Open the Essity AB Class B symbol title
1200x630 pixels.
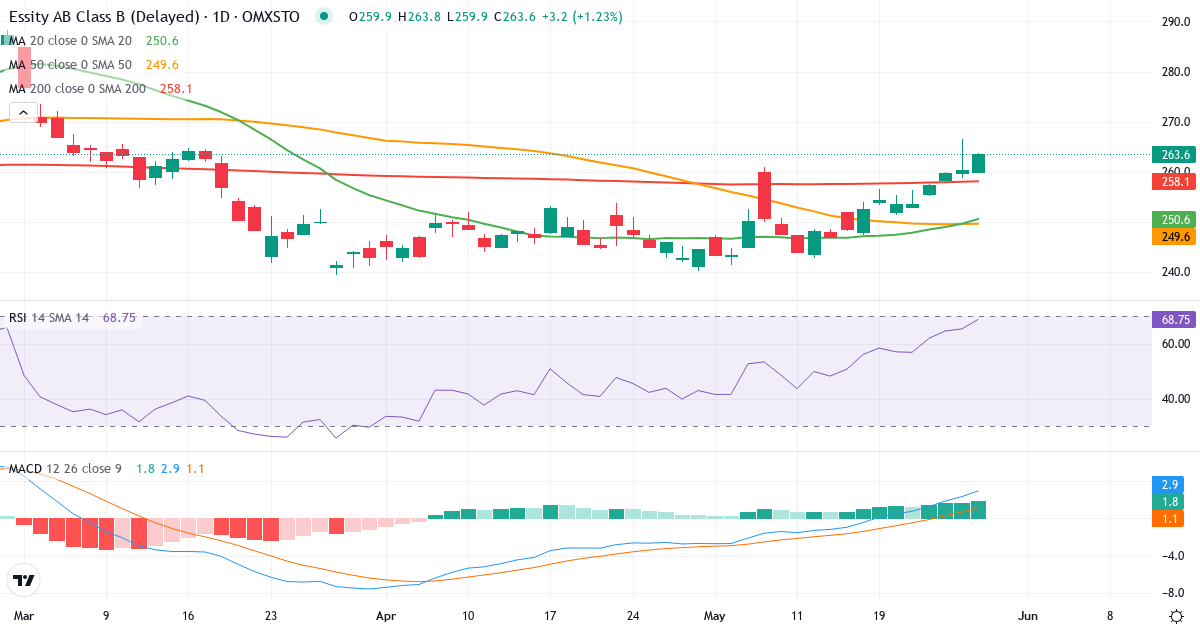tap(152, 17)
